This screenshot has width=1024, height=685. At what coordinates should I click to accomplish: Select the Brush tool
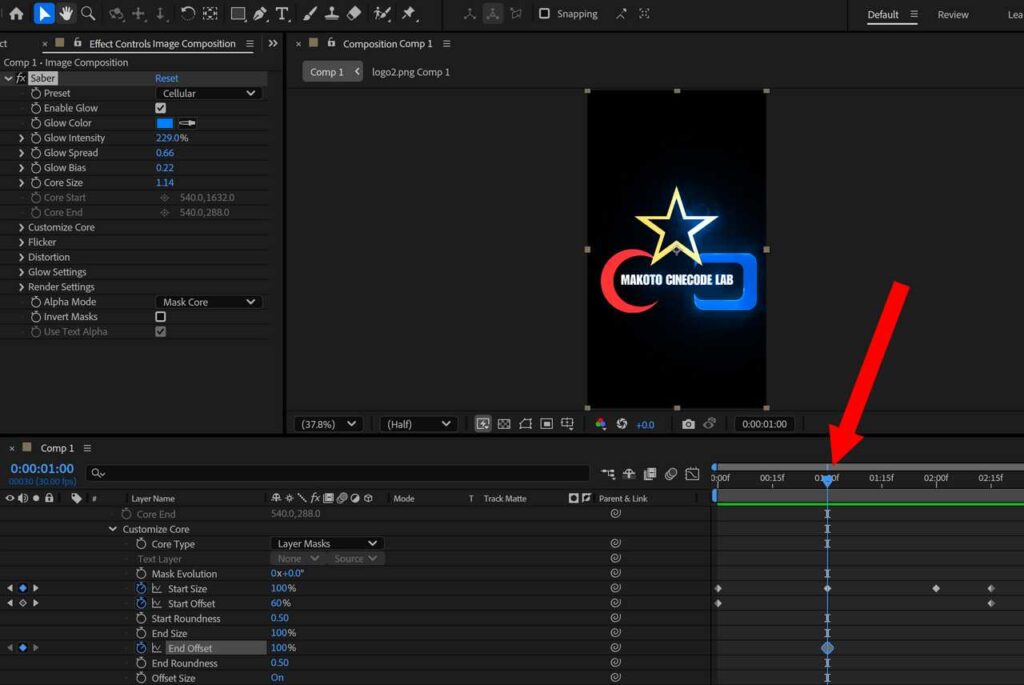click(x=310, y=13)
